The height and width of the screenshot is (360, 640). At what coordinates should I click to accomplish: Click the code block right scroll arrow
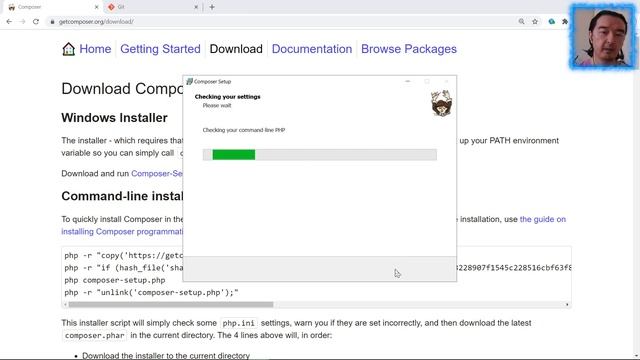tap(567, 304)
